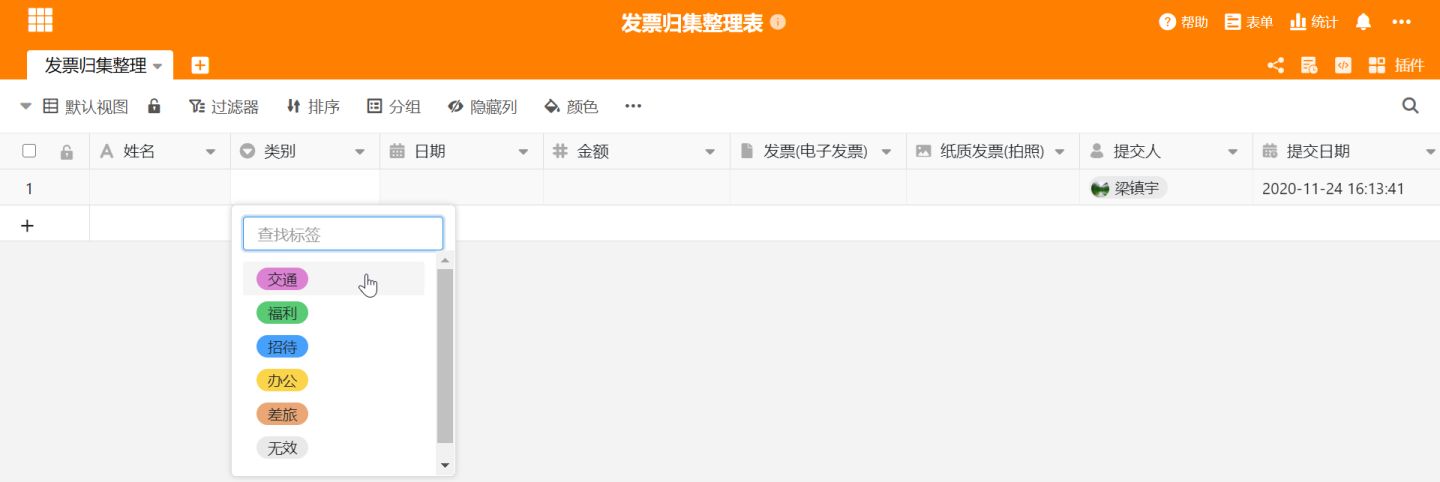Screen dimensions: 1440x482
Task: Open 帮助 help
Action: coord(1184,22)
